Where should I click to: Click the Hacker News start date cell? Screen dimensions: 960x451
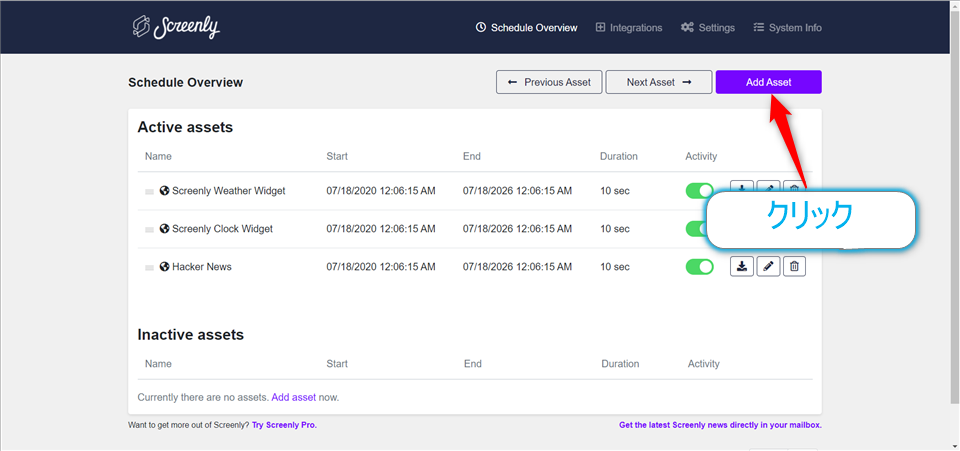point(381,267)
